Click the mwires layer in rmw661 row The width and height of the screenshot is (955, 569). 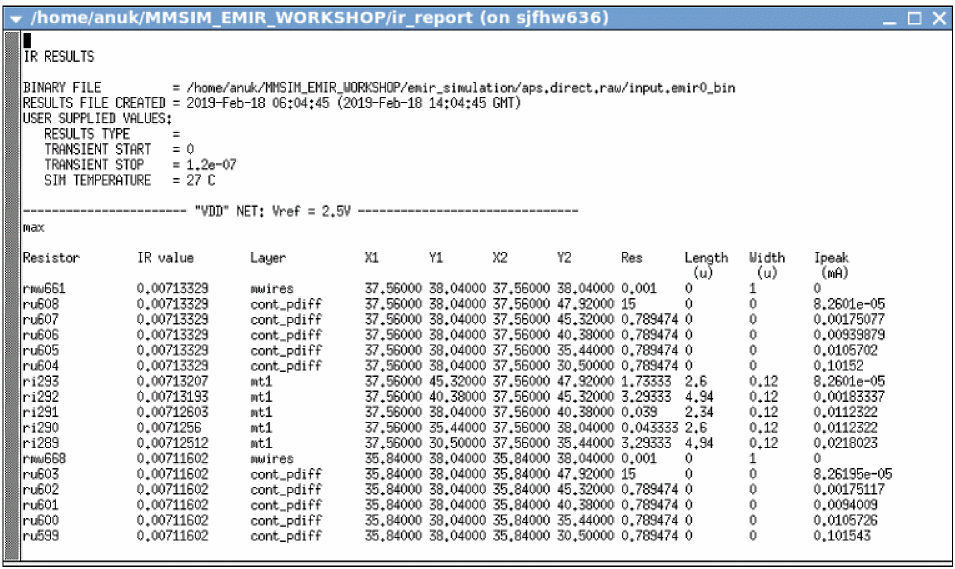[272, 288]
